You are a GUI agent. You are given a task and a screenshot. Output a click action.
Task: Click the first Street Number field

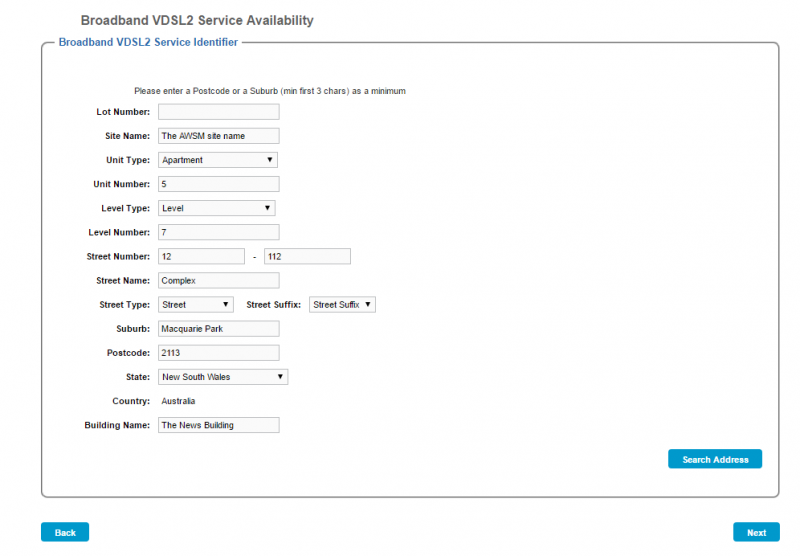coord(201,257)
